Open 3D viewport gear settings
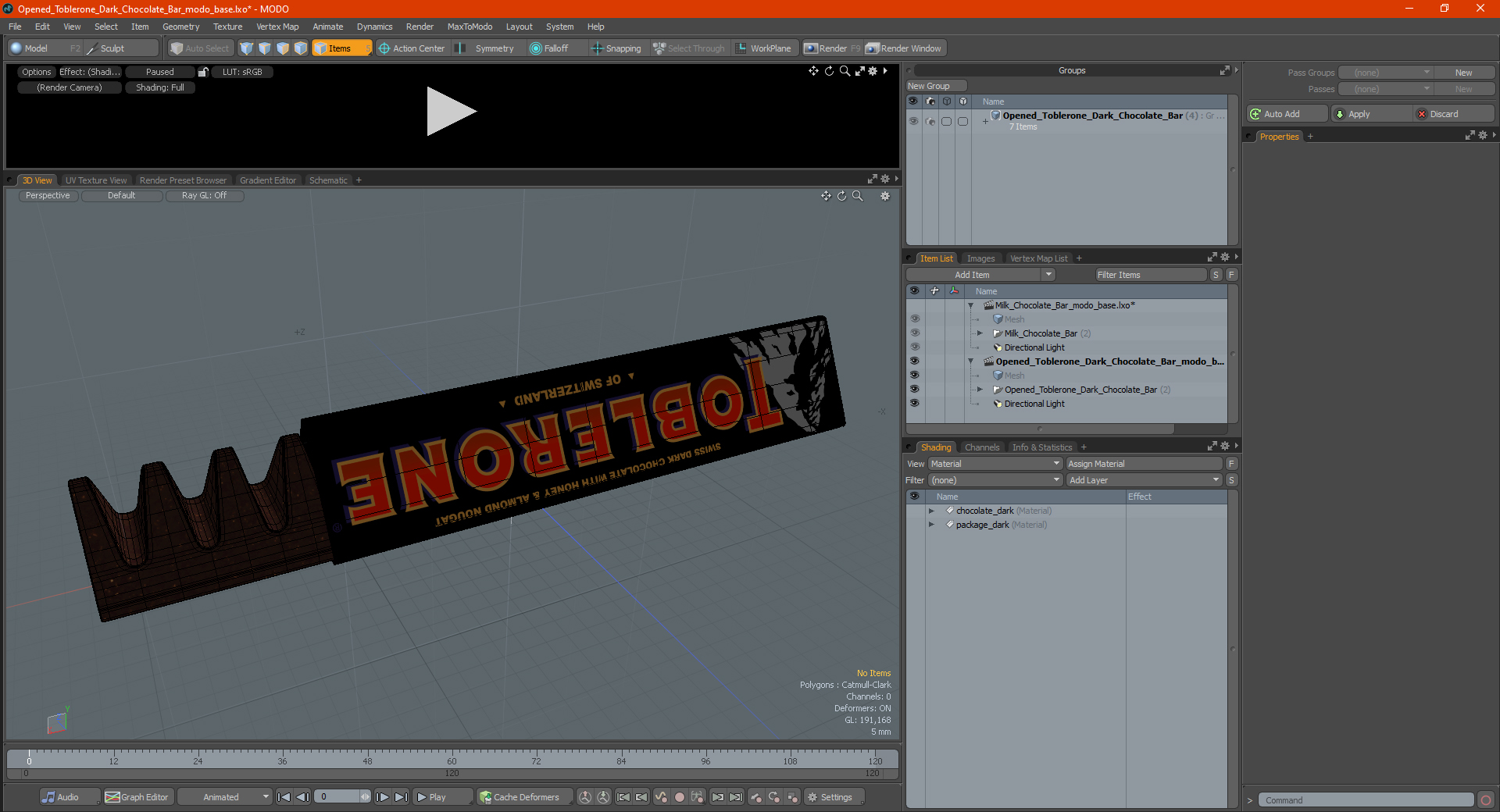 [885, 196]
